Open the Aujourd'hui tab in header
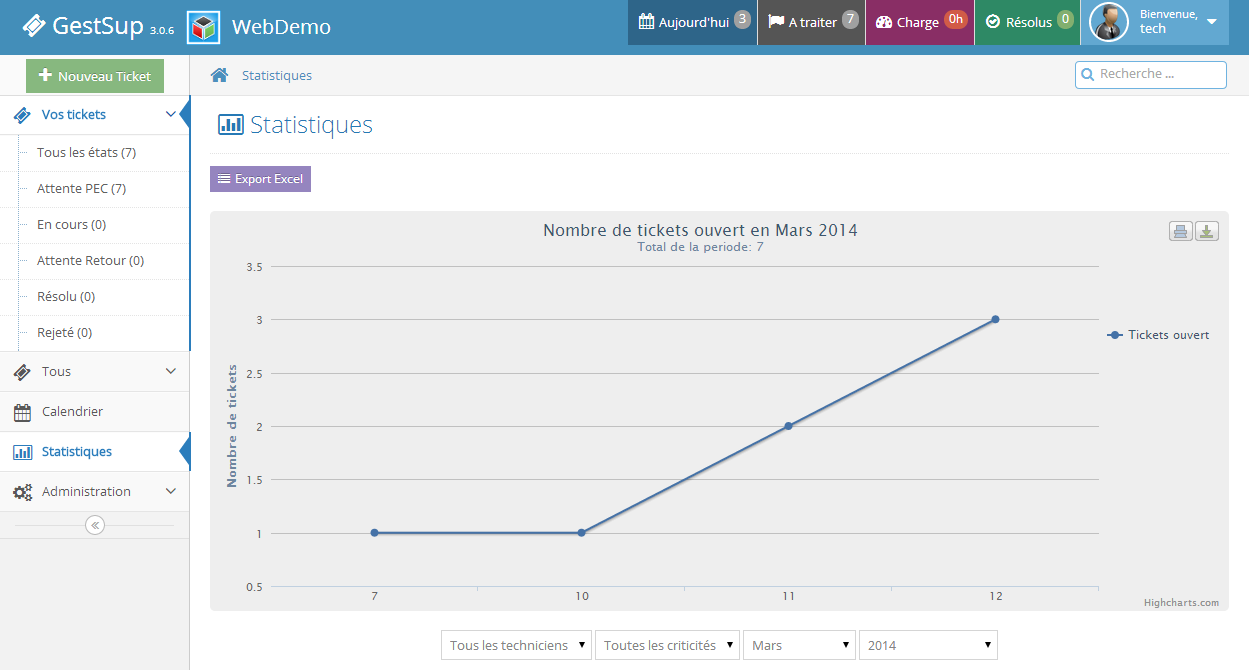The height and width of the screenshot is (670, 1249). [693, 22]
